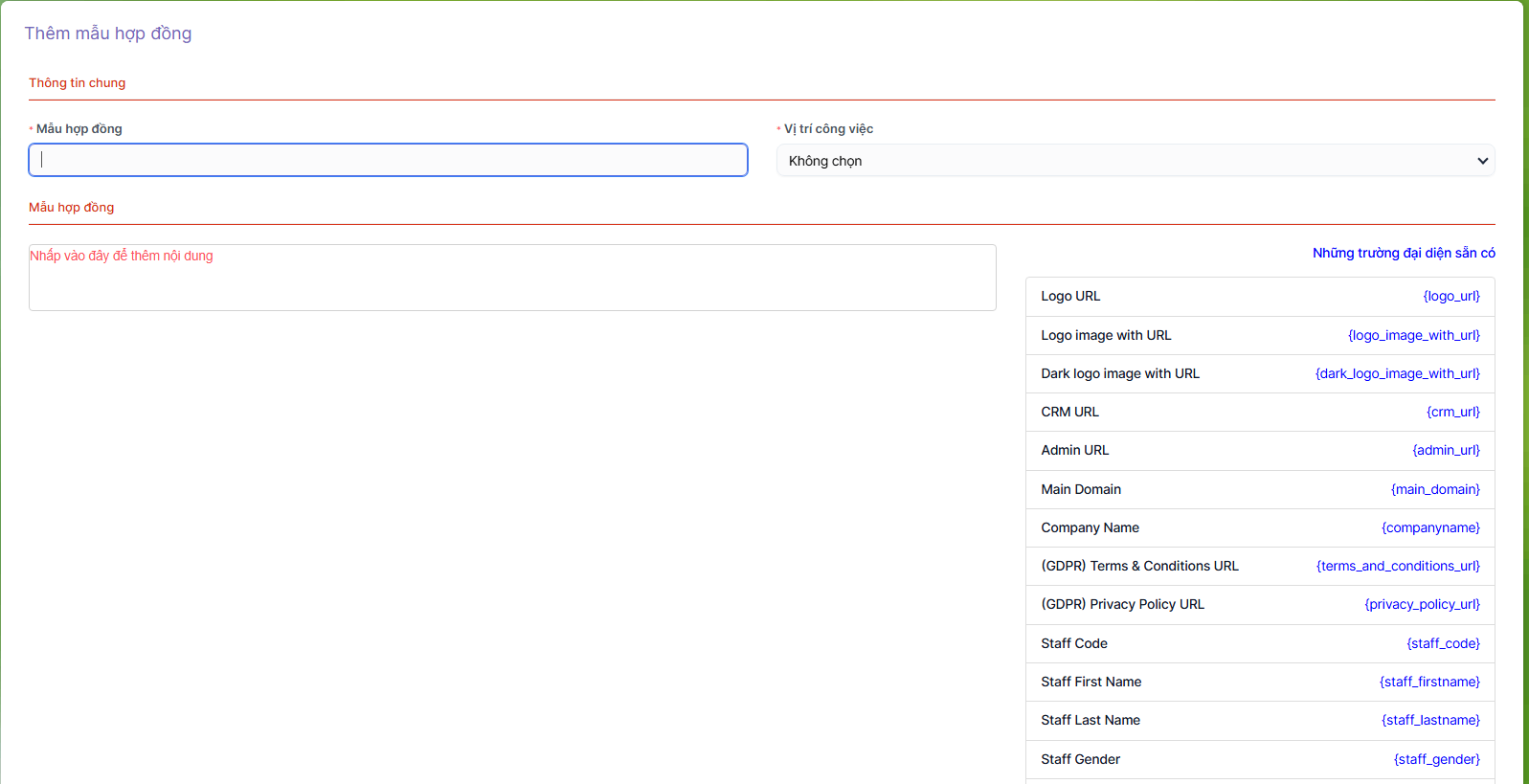Insert the {main_domain} merge field
1529x784 pixels.
[1434, 489]
